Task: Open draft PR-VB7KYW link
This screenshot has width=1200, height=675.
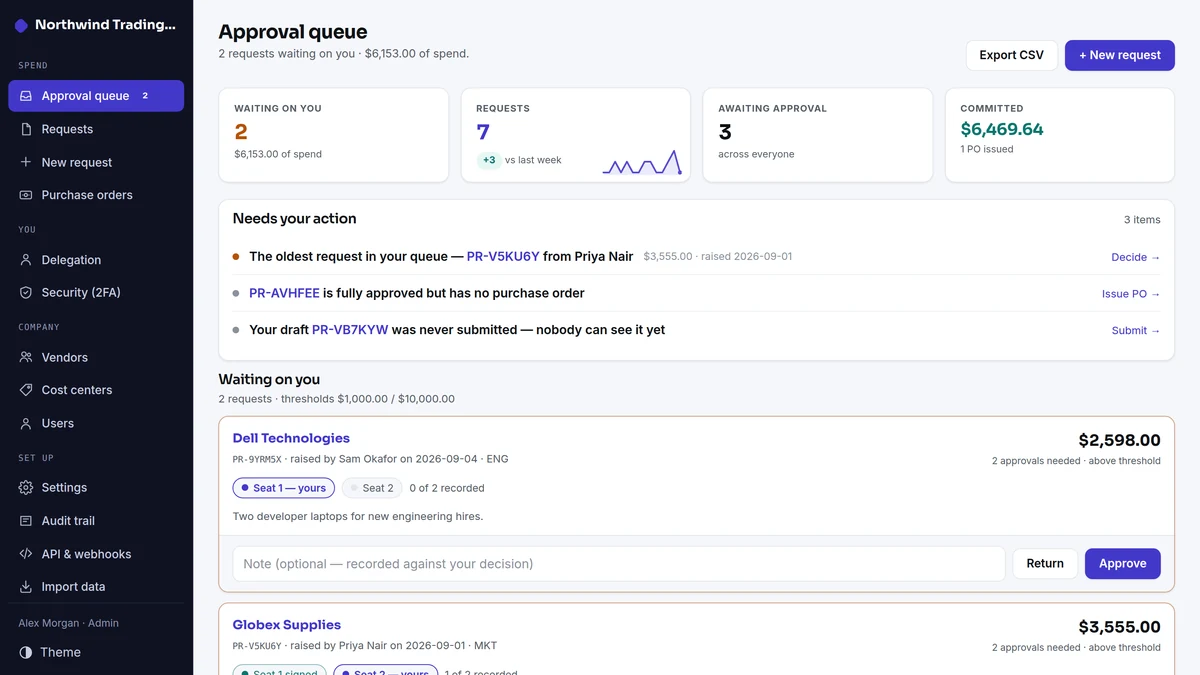Action: pos(350,329)
